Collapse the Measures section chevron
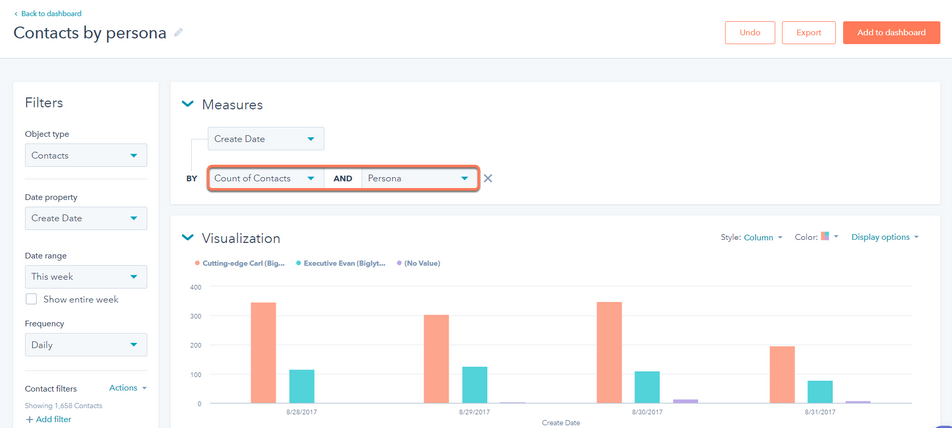Screen dimensions: 952x428 click(188, 104)
